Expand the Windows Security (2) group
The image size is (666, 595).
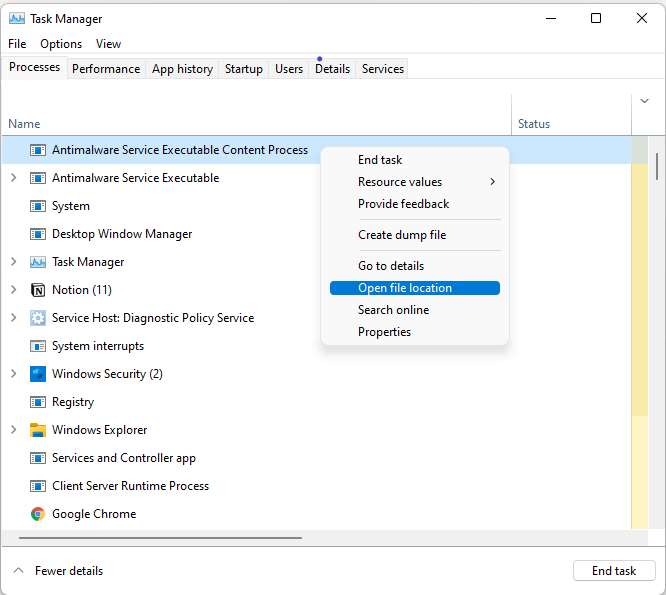click(13, 374)
